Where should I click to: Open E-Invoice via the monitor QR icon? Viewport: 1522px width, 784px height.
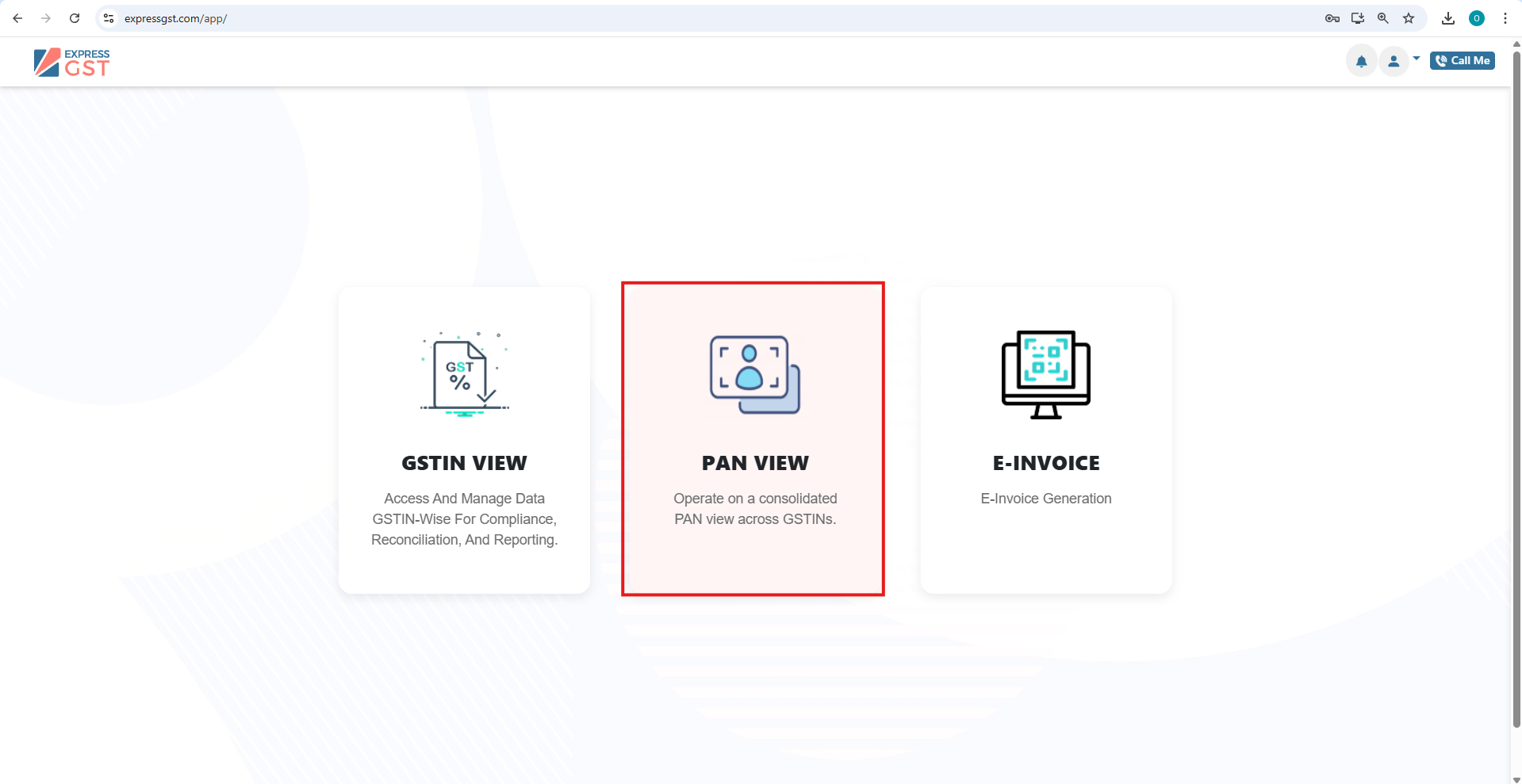click(x=1045, y=374)
